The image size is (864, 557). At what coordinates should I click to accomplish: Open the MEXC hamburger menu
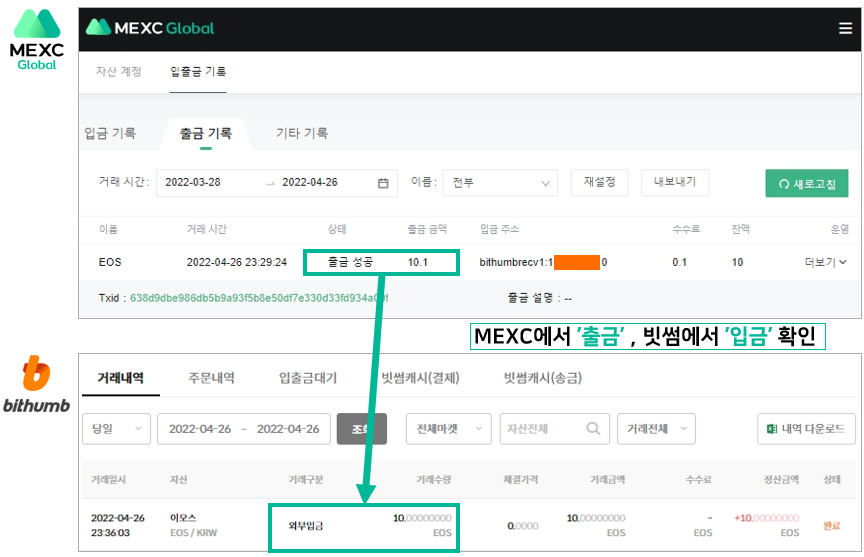tap(845, 28)
